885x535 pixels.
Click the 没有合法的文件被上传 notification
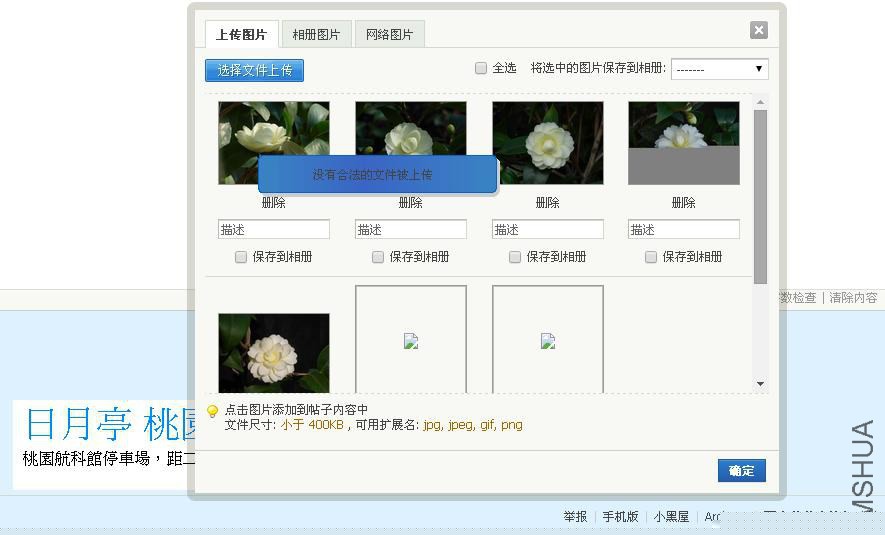click(378, 174)
